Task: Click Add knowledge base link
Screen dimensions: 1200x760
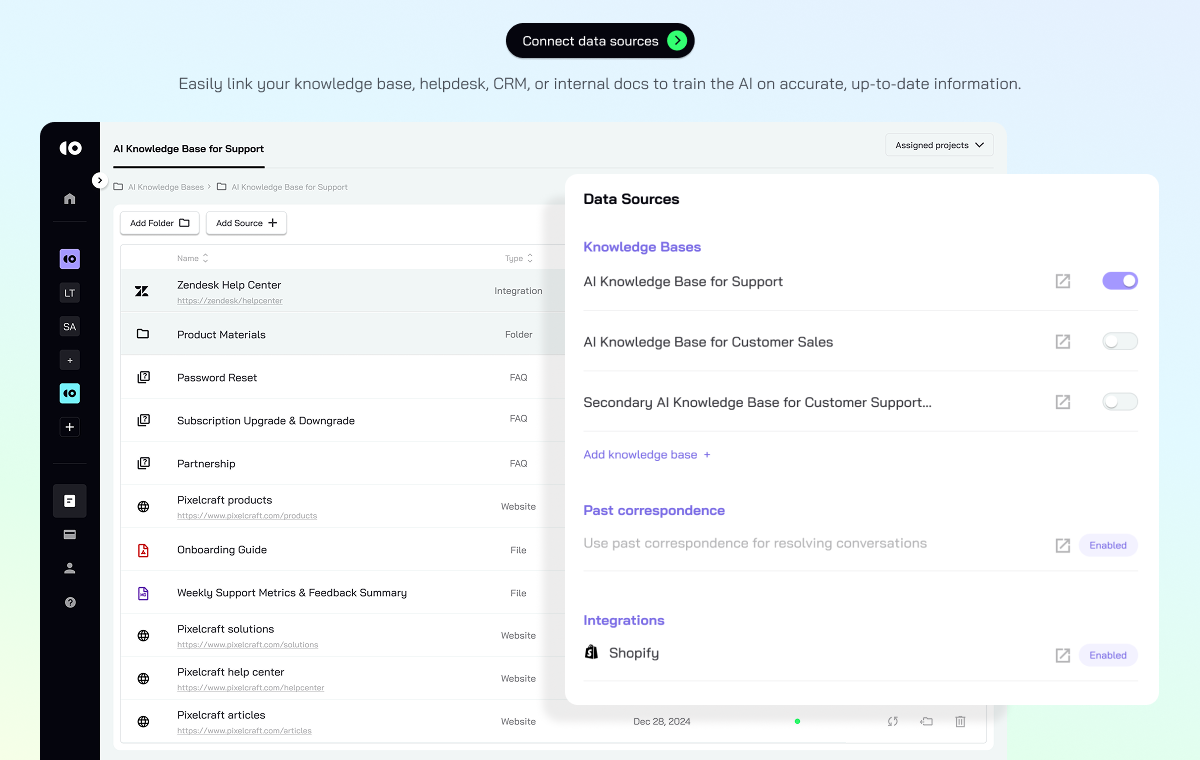Action: (x=647, y=454)
